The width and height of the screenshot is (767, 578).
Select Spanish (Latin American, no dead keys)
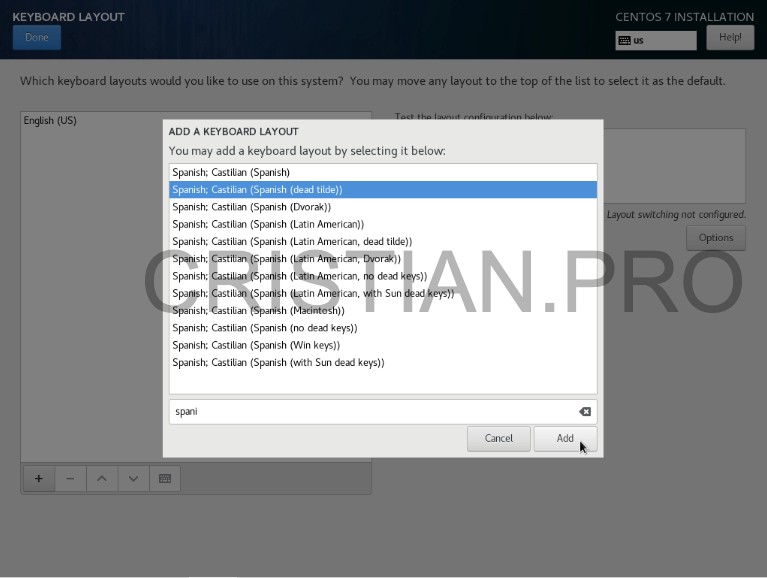point(383,276)
